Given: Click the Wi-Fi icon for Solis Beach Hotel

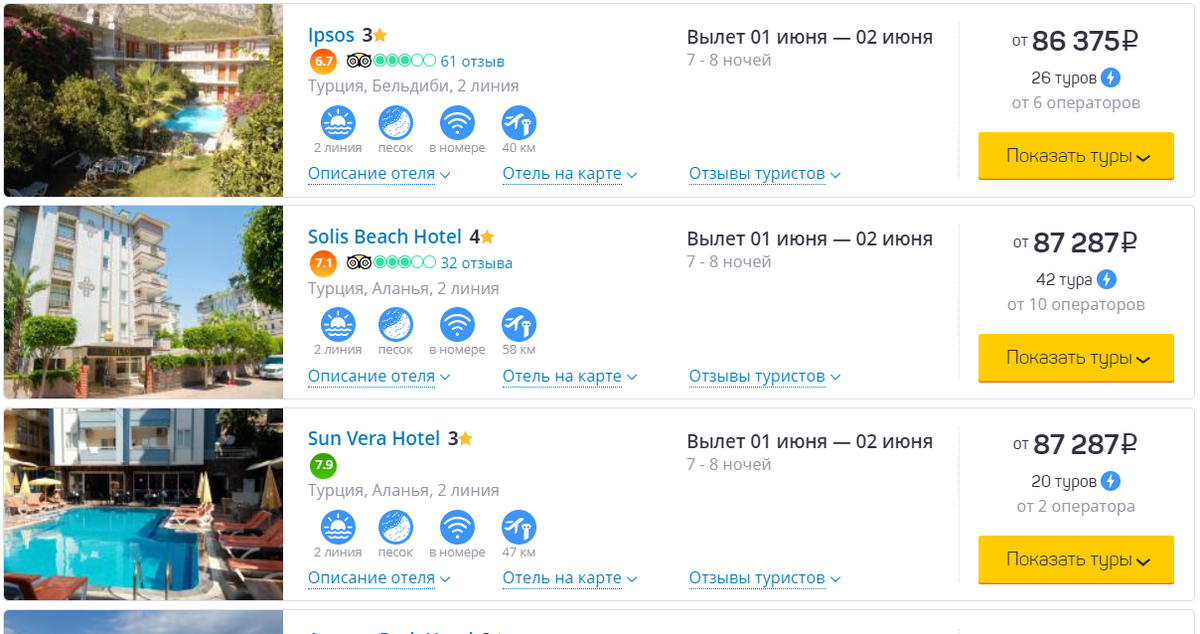Looking at the screenshot, I should coord(457,325).
